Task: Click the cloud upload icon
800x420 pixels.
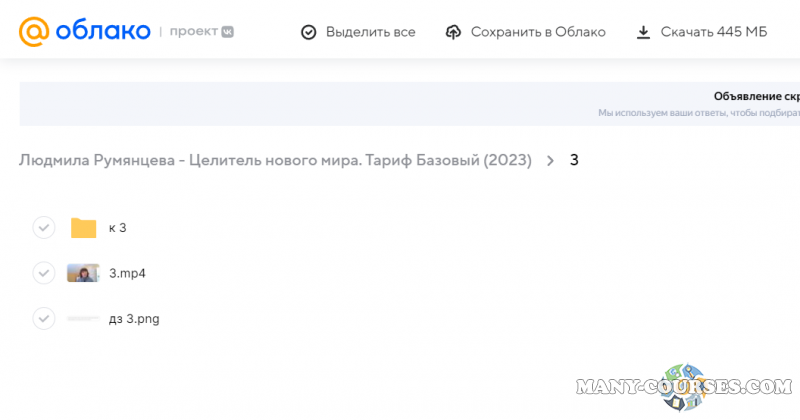Action: (453, 32)
